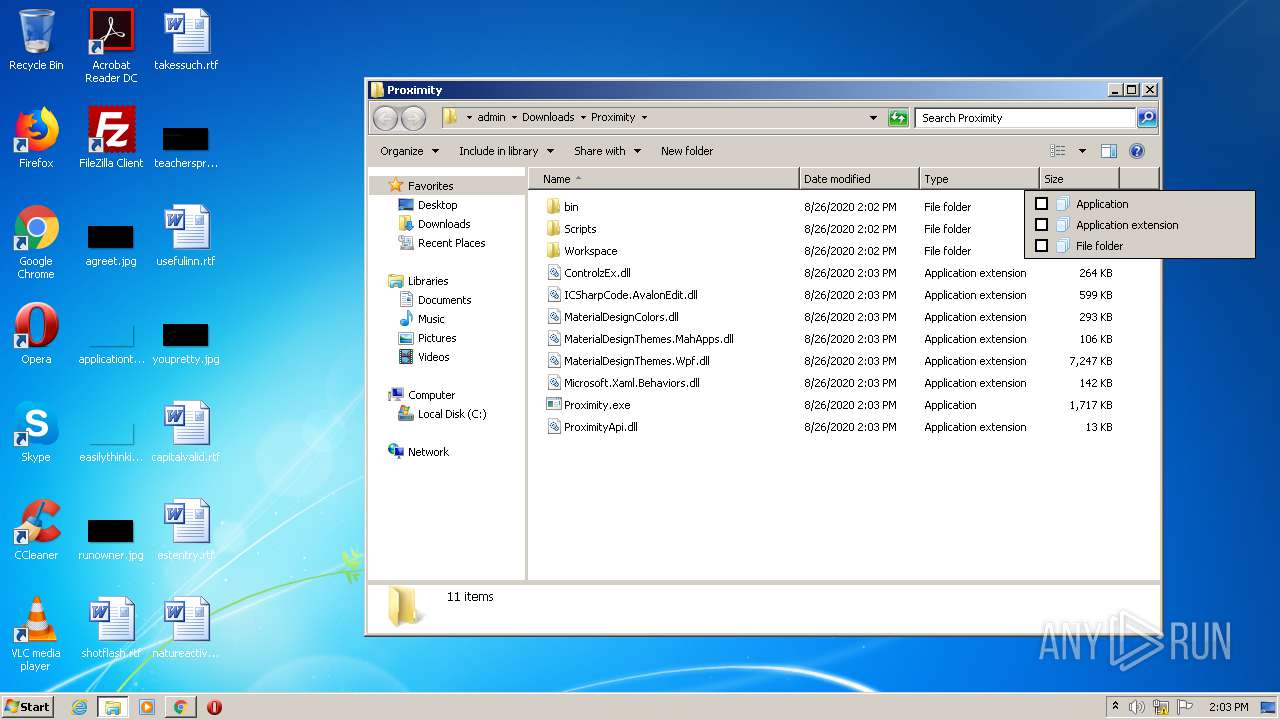Click Windows Media Player taskbar icon
The height and width of the screenshot is (720, 1280).
click(147, 707)
